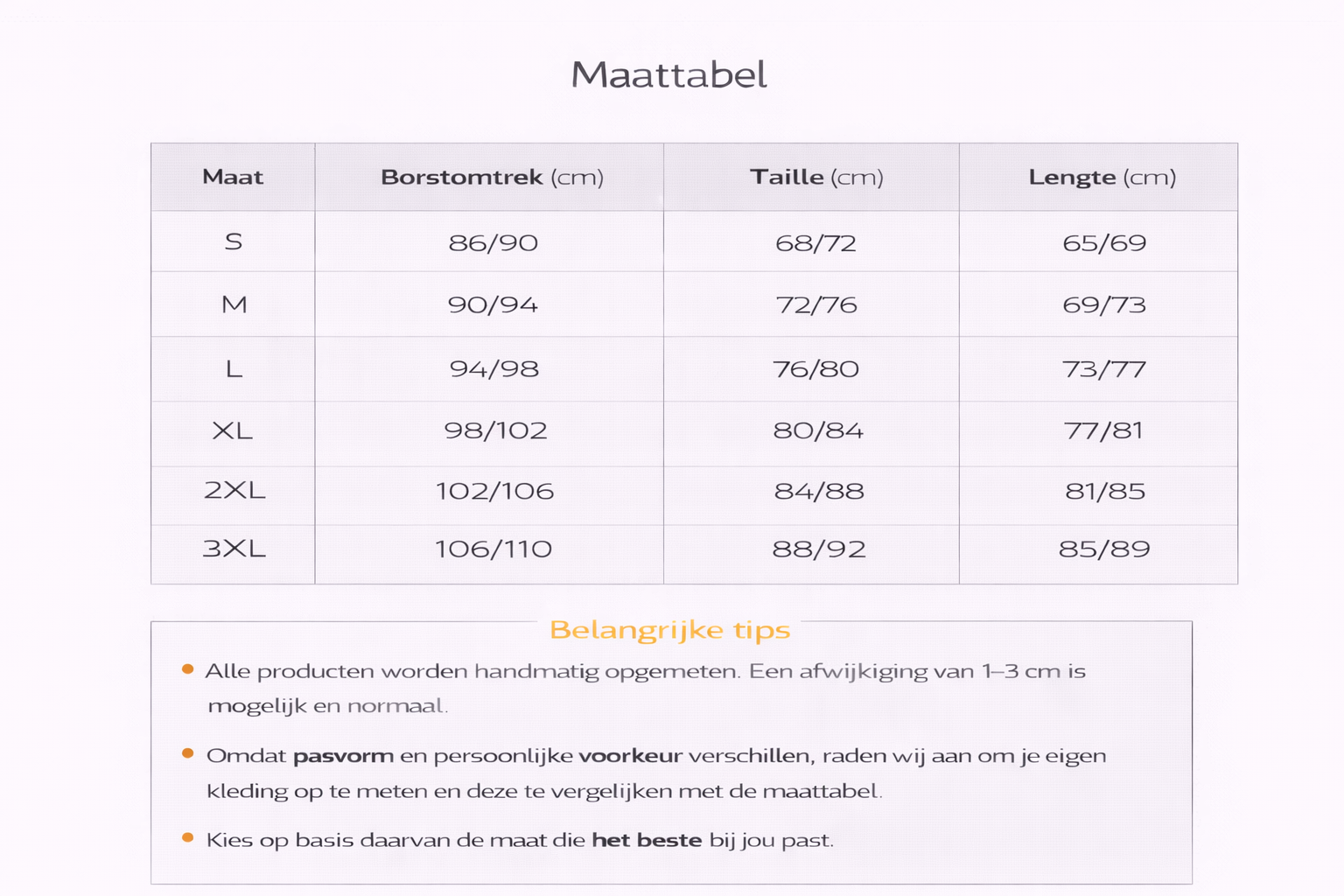Select the 2XL size label
1344x896 pixels.
point(234,490)
